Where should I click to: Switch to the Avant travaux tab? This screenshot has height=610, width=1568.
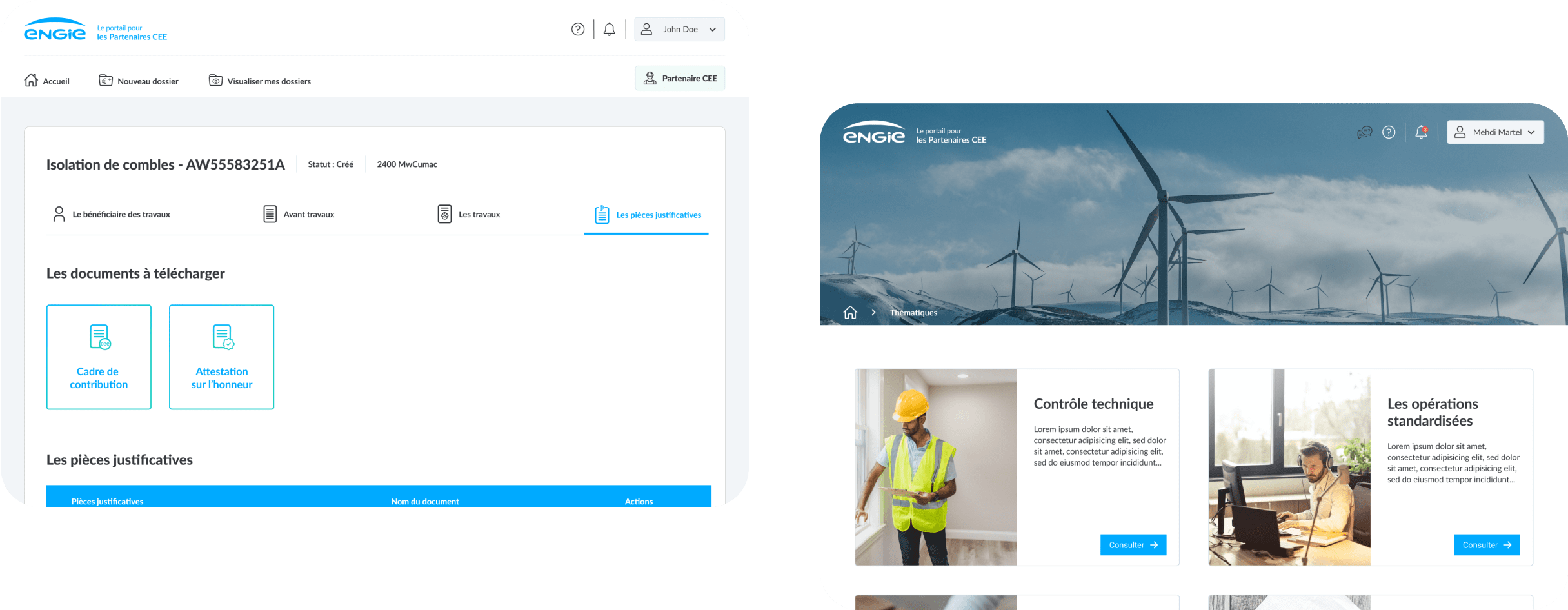pos(299,214)
